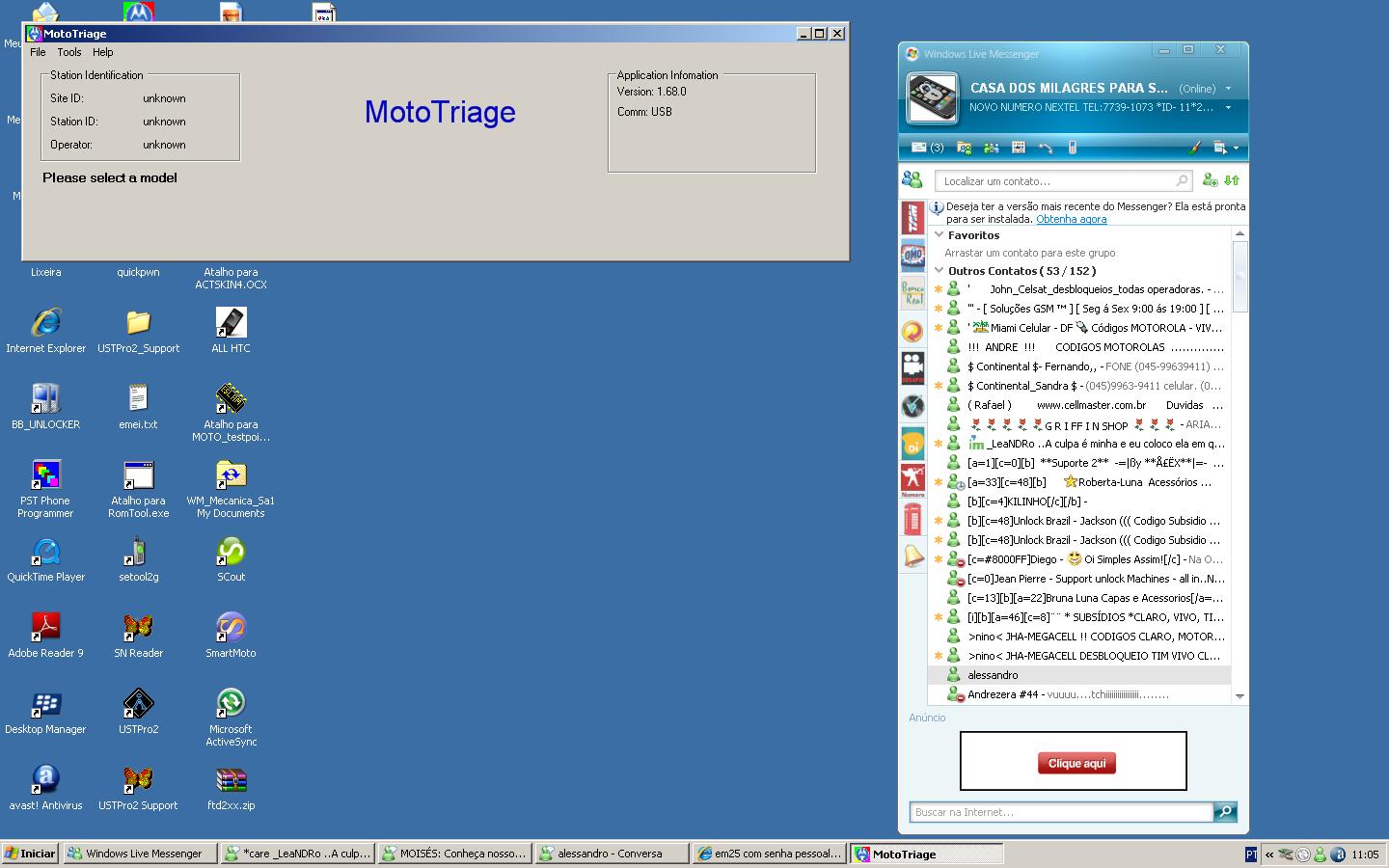1389x868 pixels.
Task: Open the File menu in MotoTriage
Action: coord(38,52)
